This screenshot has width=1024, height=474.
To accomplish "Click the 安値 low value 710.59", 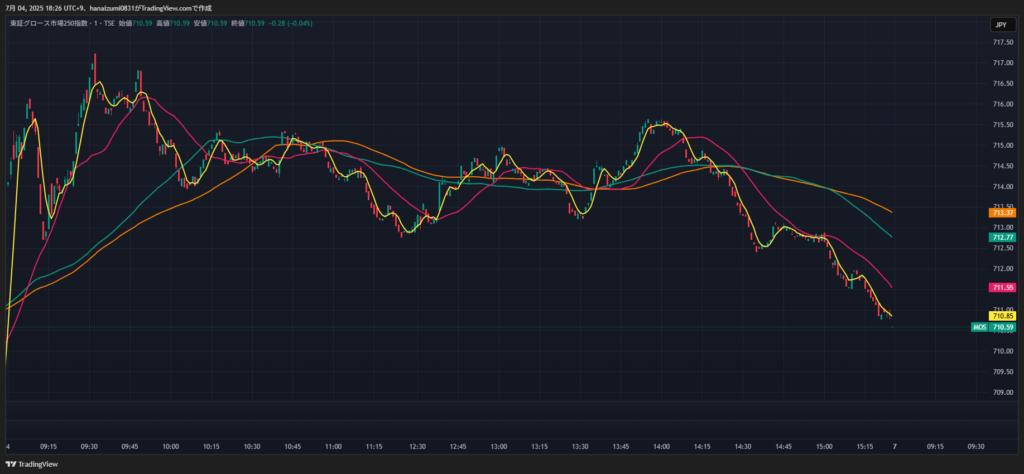I will [x=217, y=23].
